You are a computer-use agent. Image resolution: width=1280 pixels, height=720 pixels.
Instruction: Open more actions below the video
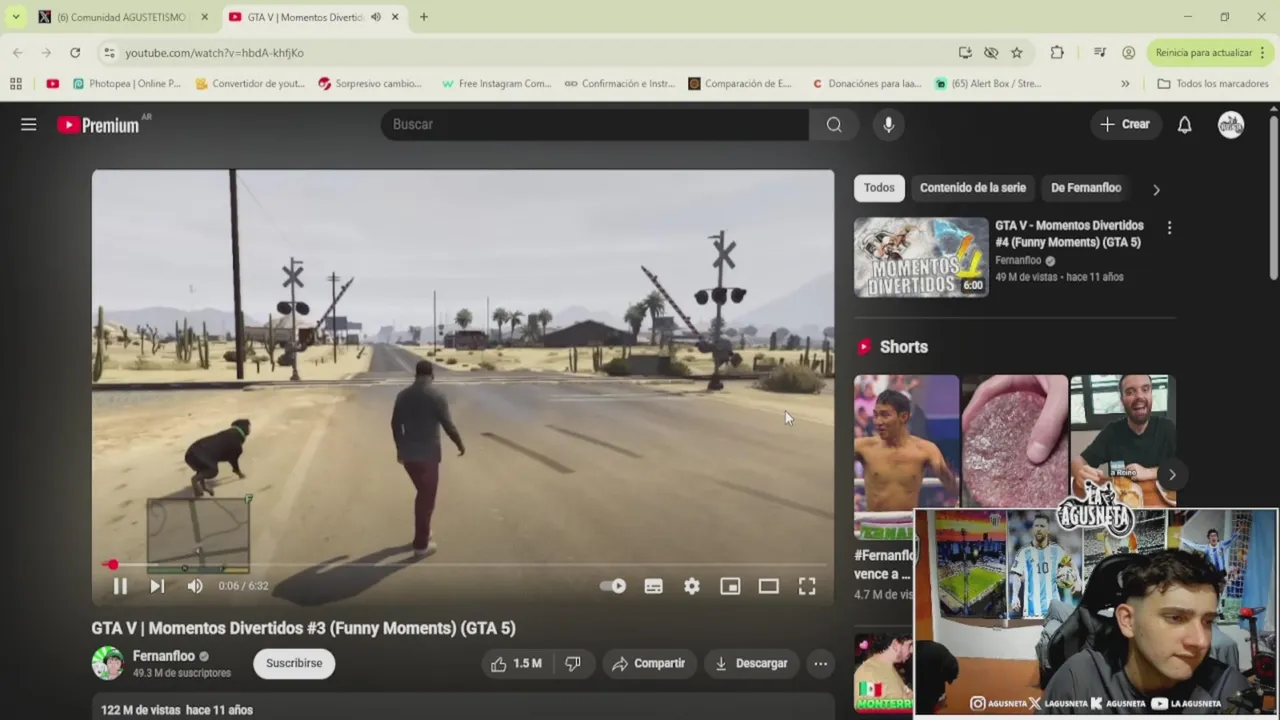[x=820, y=663]
